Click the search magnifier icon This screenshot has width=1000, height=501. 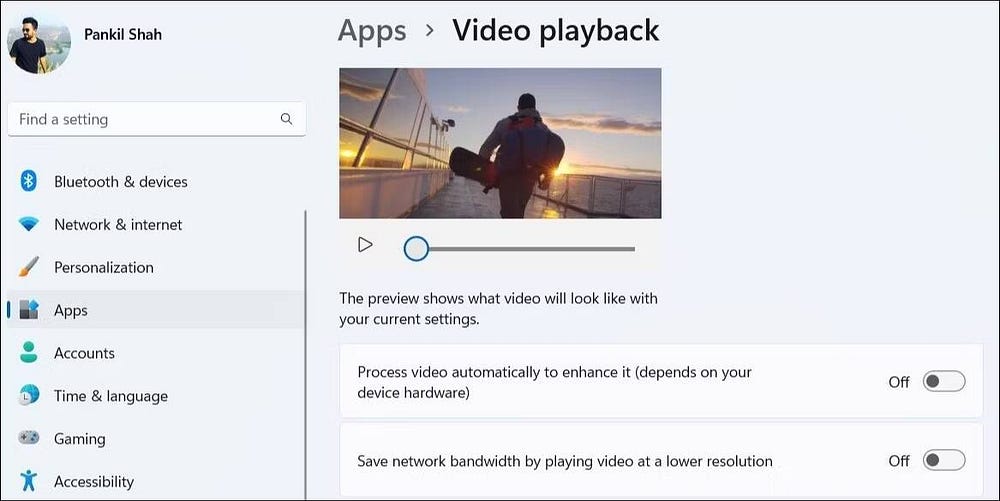pos(286,119)
